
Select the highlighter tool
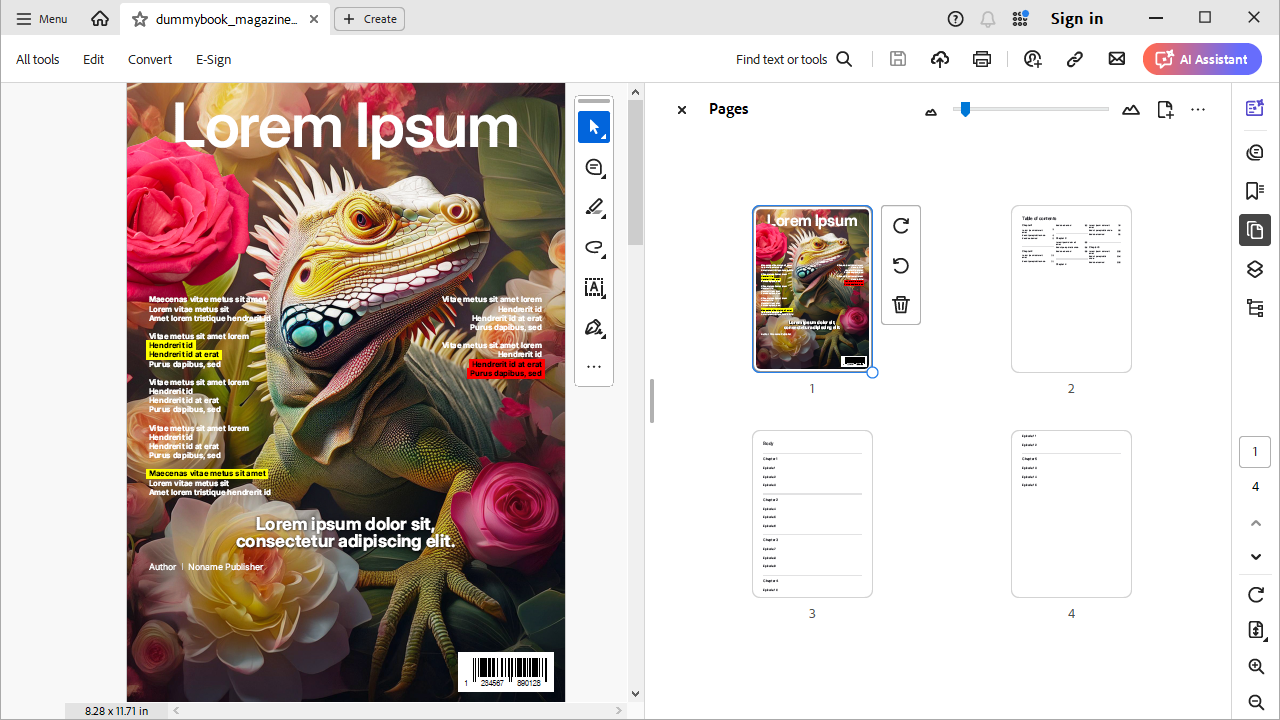click(594, 207)
